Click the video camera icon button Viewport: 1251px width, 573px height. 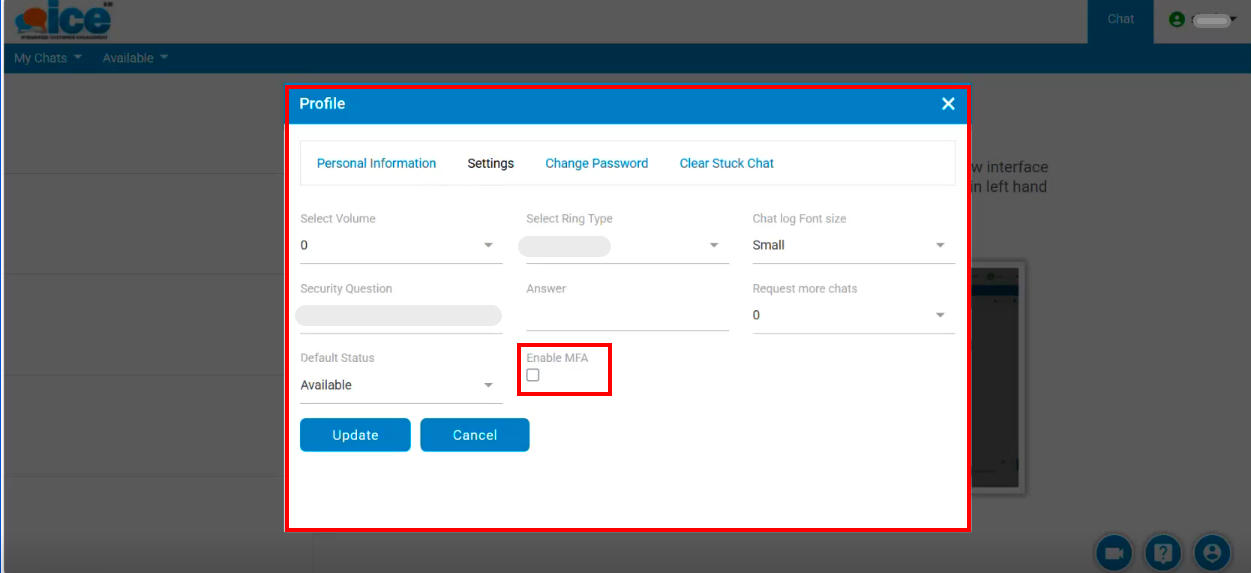click(1113, 552)
